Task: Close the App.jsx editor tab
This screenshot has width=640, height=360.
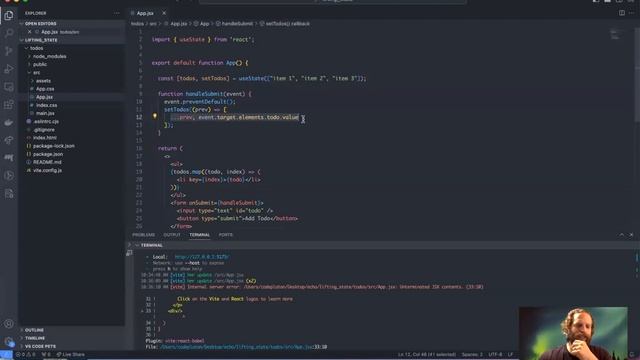Action: [x=164, y=13]
